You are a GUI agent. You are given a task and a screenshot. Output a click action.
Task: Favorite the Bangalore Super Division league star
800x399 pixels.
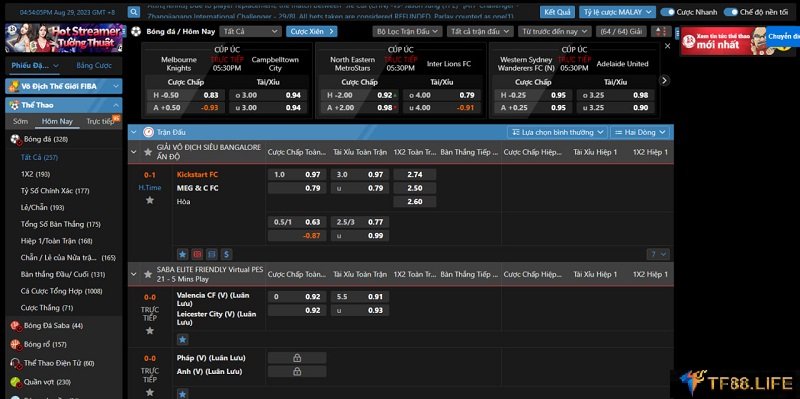[148, 152]
